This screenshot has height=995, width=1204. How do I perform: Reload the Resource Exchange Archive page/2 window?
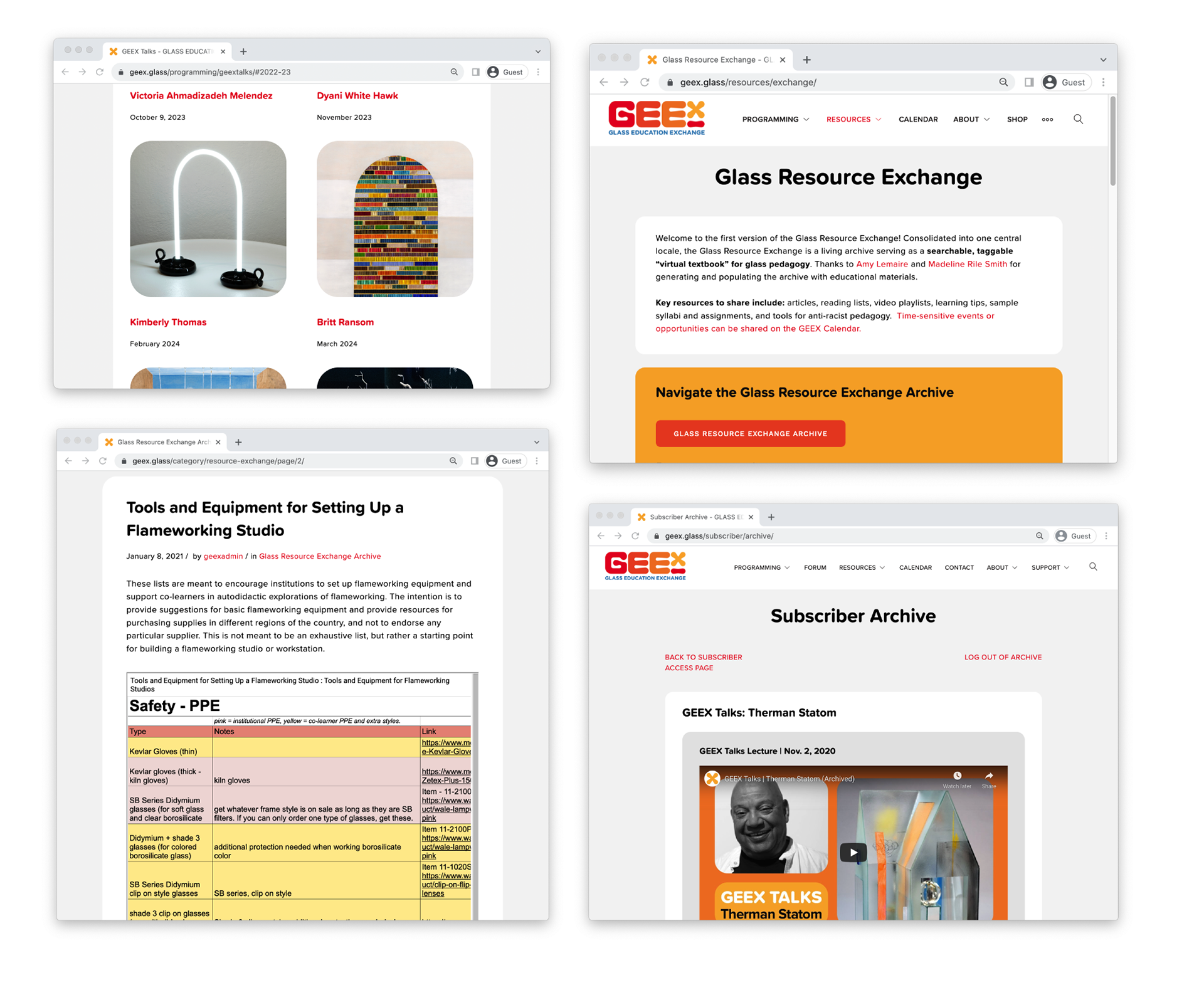[x=103, y=461]
